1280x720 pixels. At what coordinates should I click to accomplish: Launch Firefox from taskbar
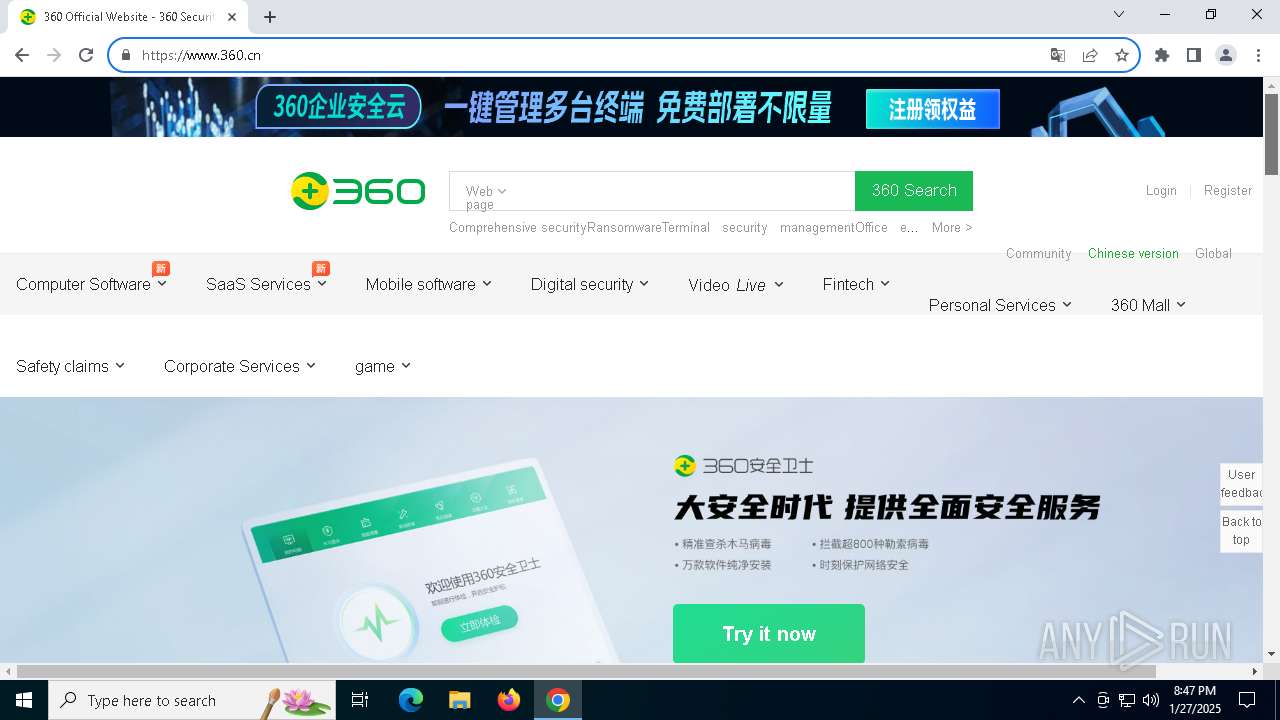(x=509, y=700)
